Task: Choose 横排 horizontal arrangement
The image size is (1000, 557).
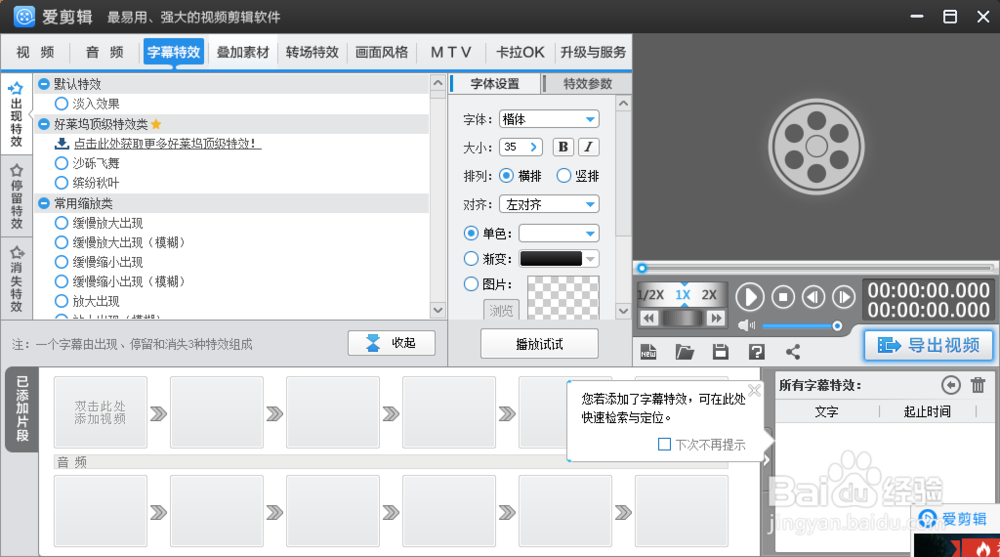Action: pos(506,175)
